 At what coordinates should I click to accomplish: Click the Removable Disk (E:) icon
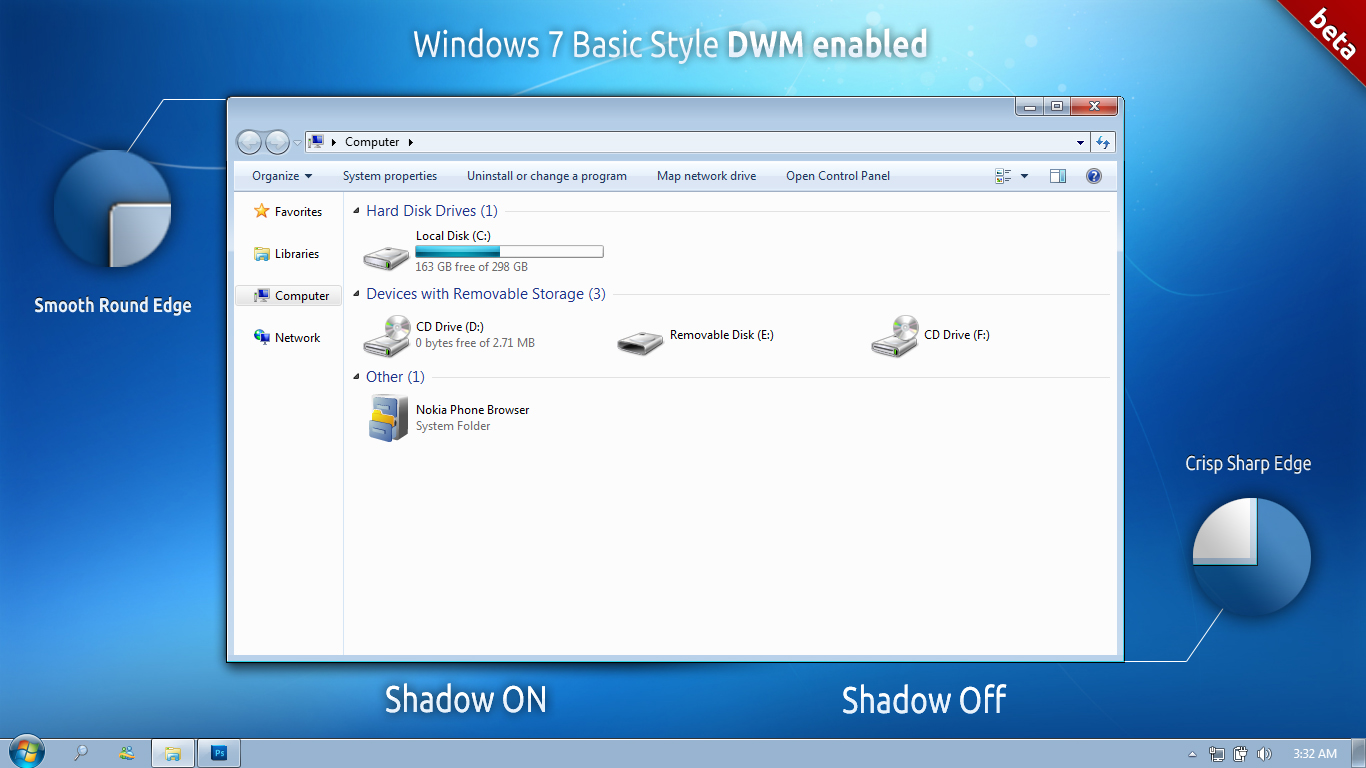point(640,341)
